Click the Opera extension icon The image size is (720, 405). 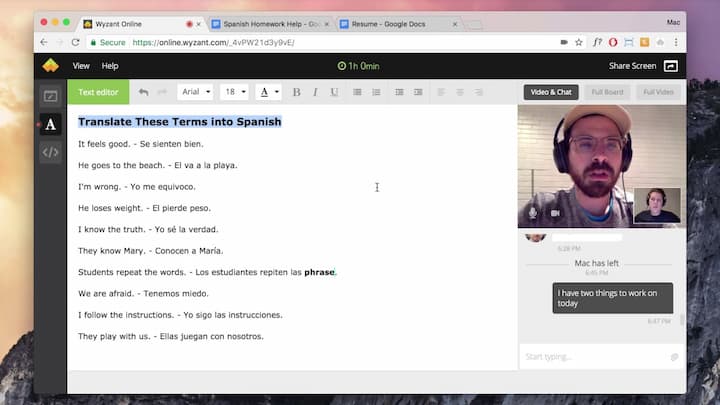[x=613, y=42]
